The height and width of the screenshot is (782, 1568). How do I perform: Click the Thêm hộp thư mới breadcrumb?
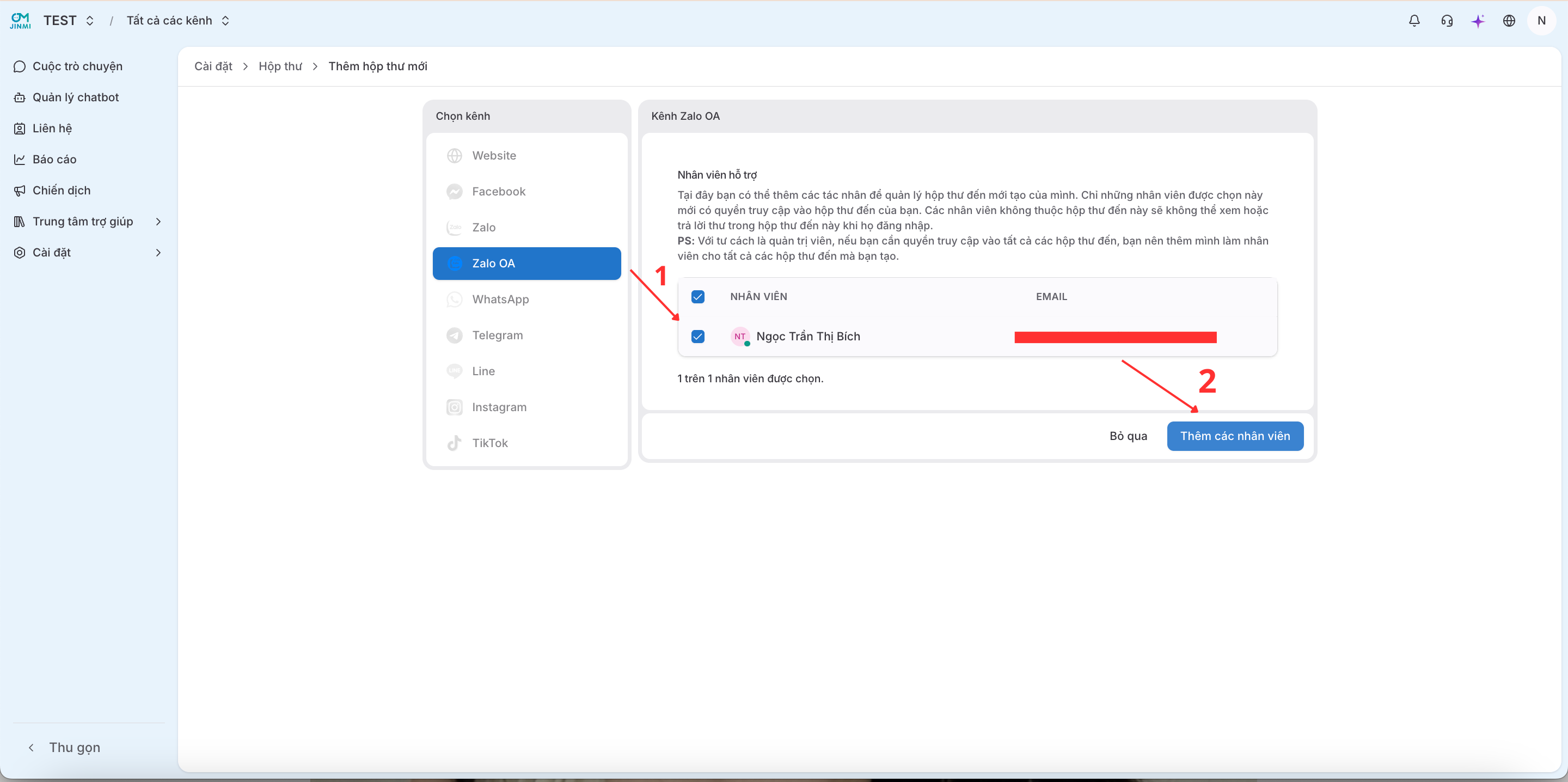click(377, 66)
